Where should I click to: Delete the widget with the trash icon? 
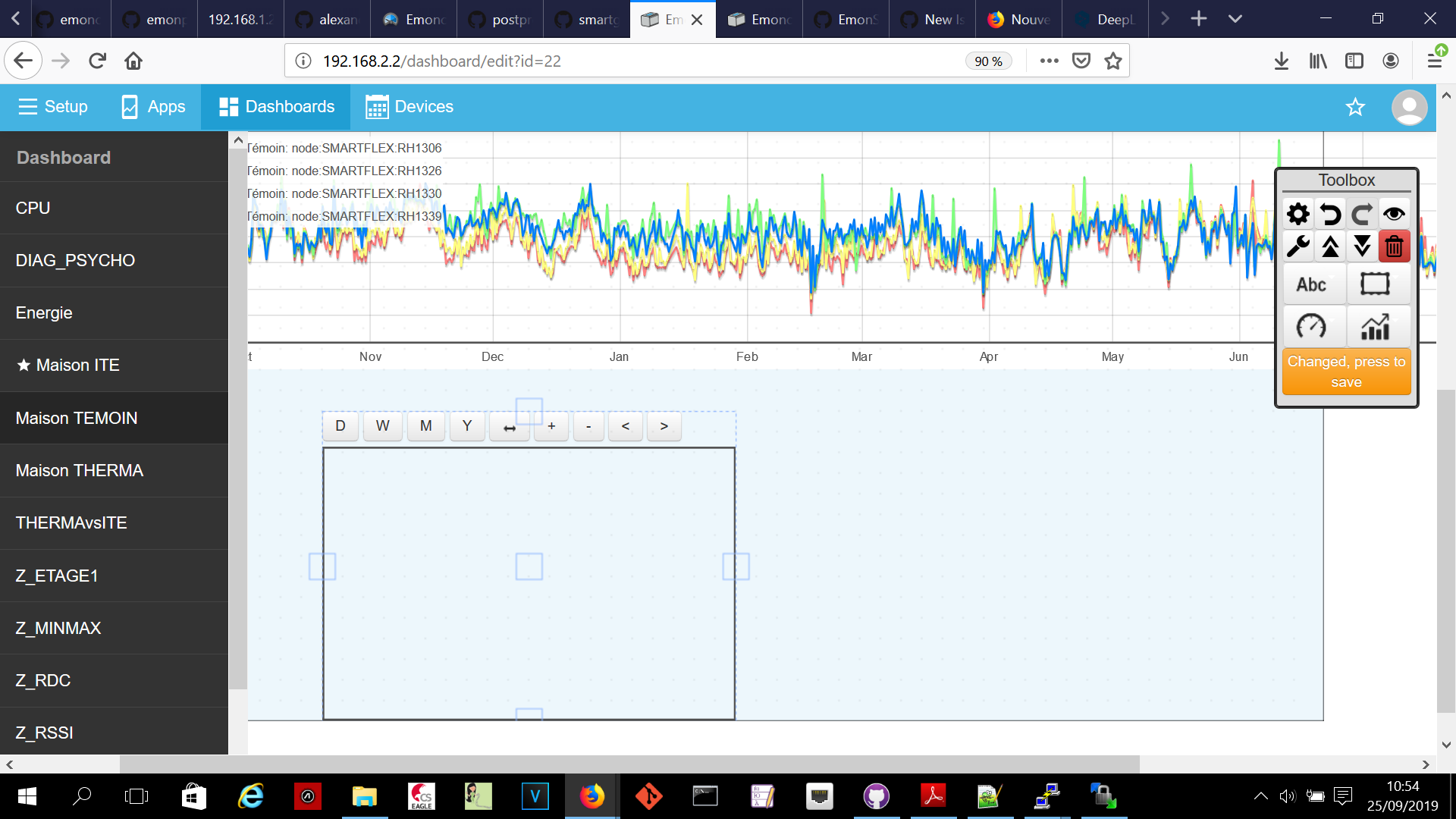[x=1394, y=246]
